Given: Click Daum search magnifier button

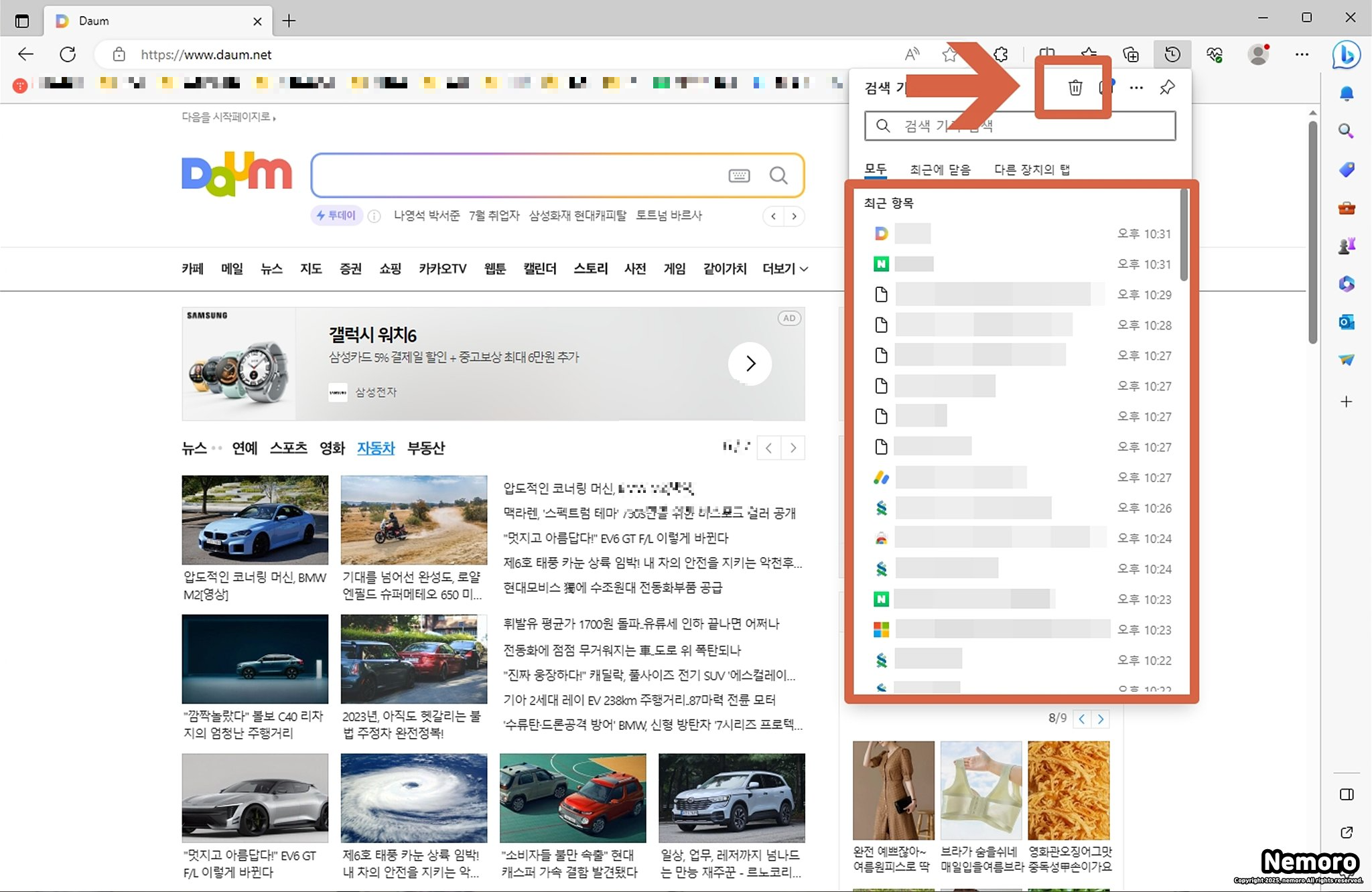Looking at the screenshot, I should click(x=778, y=175).
